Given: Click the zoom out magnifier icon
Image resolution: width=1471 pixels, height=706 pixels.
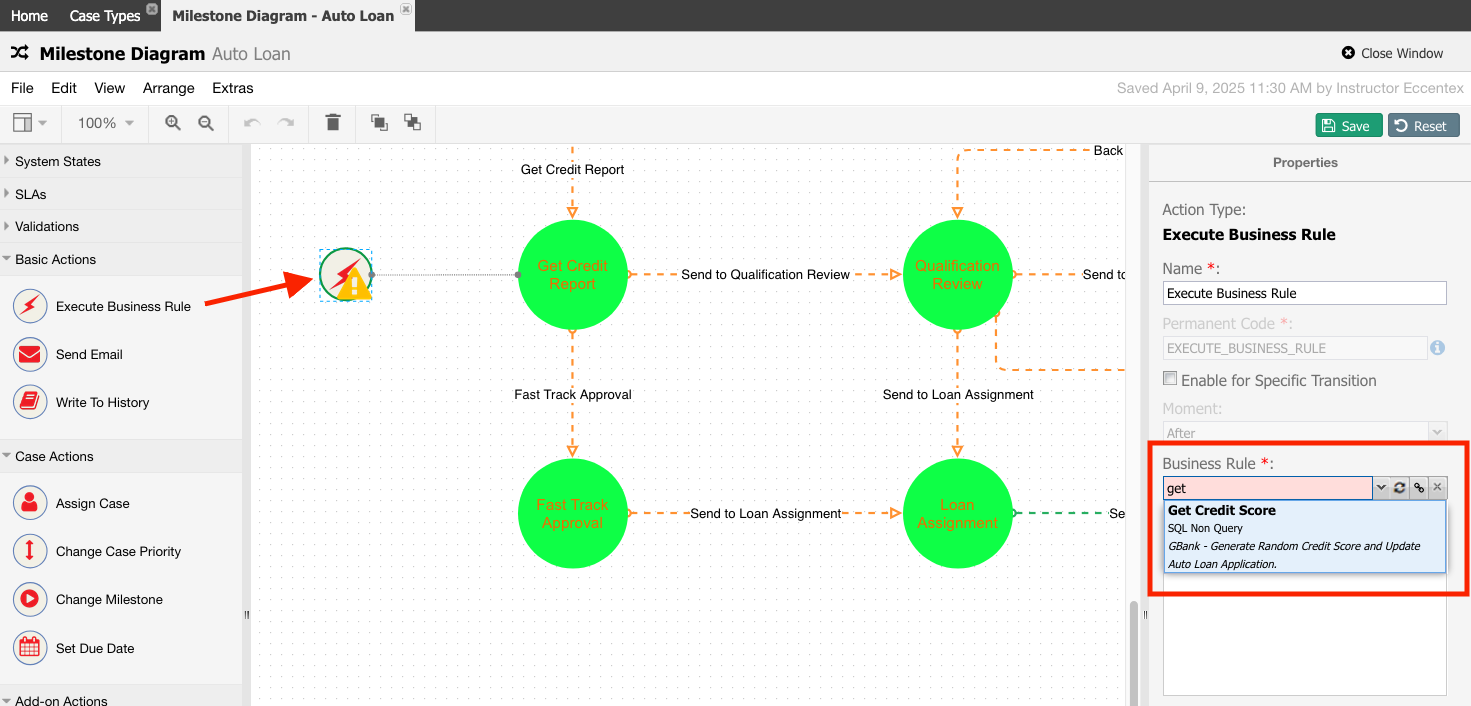Looking at the screenshot, I should click(206, 123).
